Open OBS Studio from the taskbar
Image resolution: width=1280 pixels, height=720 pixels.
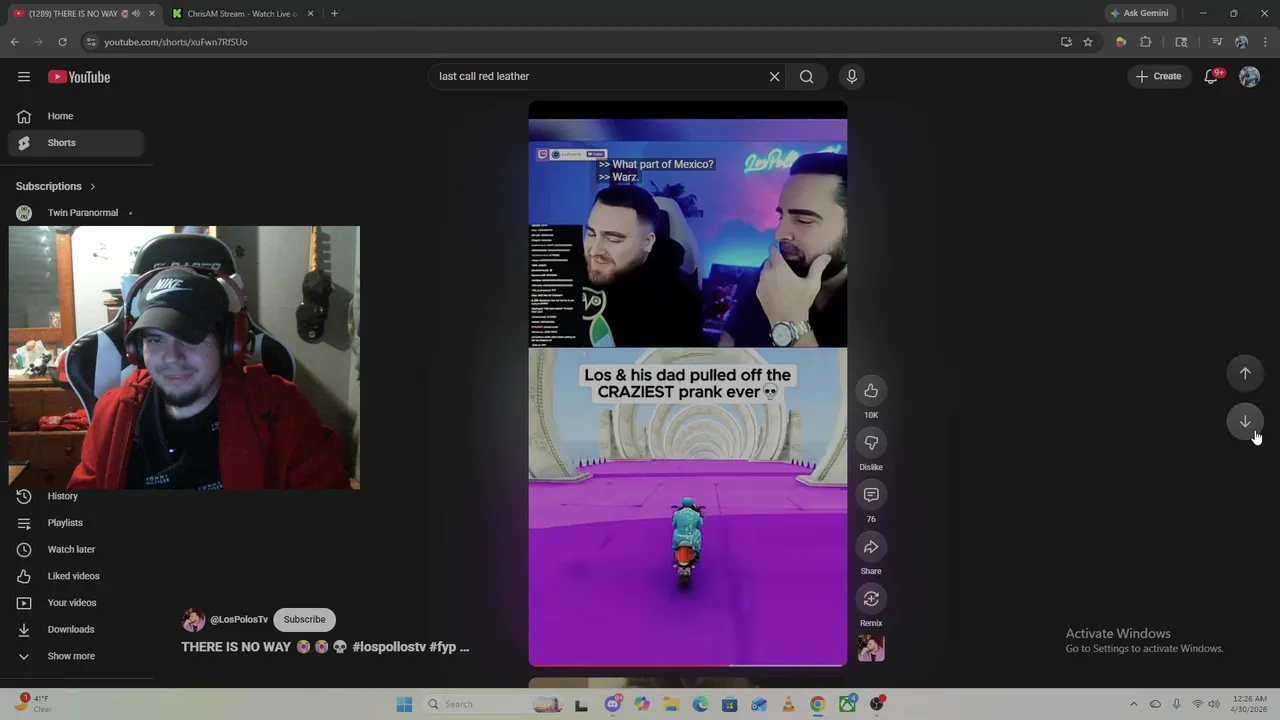(877, 704)
